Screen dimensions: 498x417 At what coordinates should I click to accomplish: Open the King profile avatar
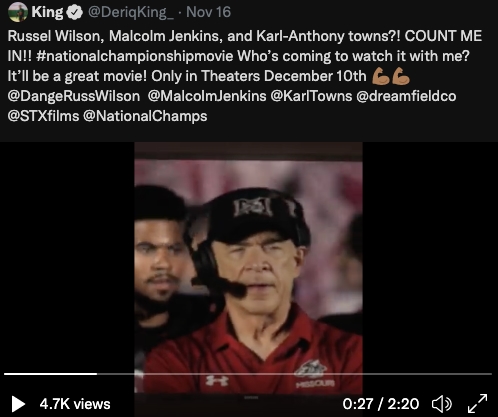coord(18,12)
